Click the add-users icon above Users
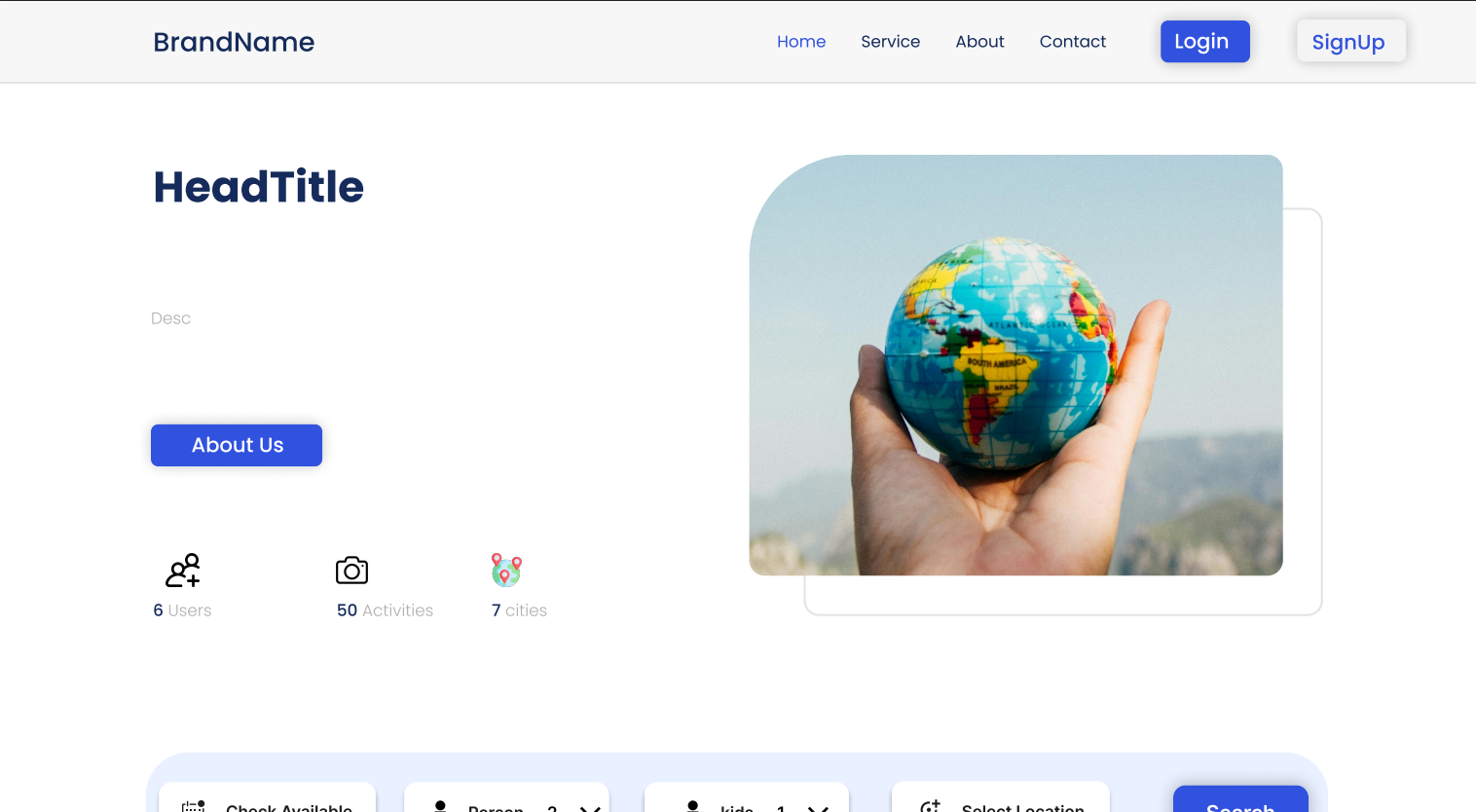Image resolution: width=1476 pixels, height=812 pixels. click(183, 571)
